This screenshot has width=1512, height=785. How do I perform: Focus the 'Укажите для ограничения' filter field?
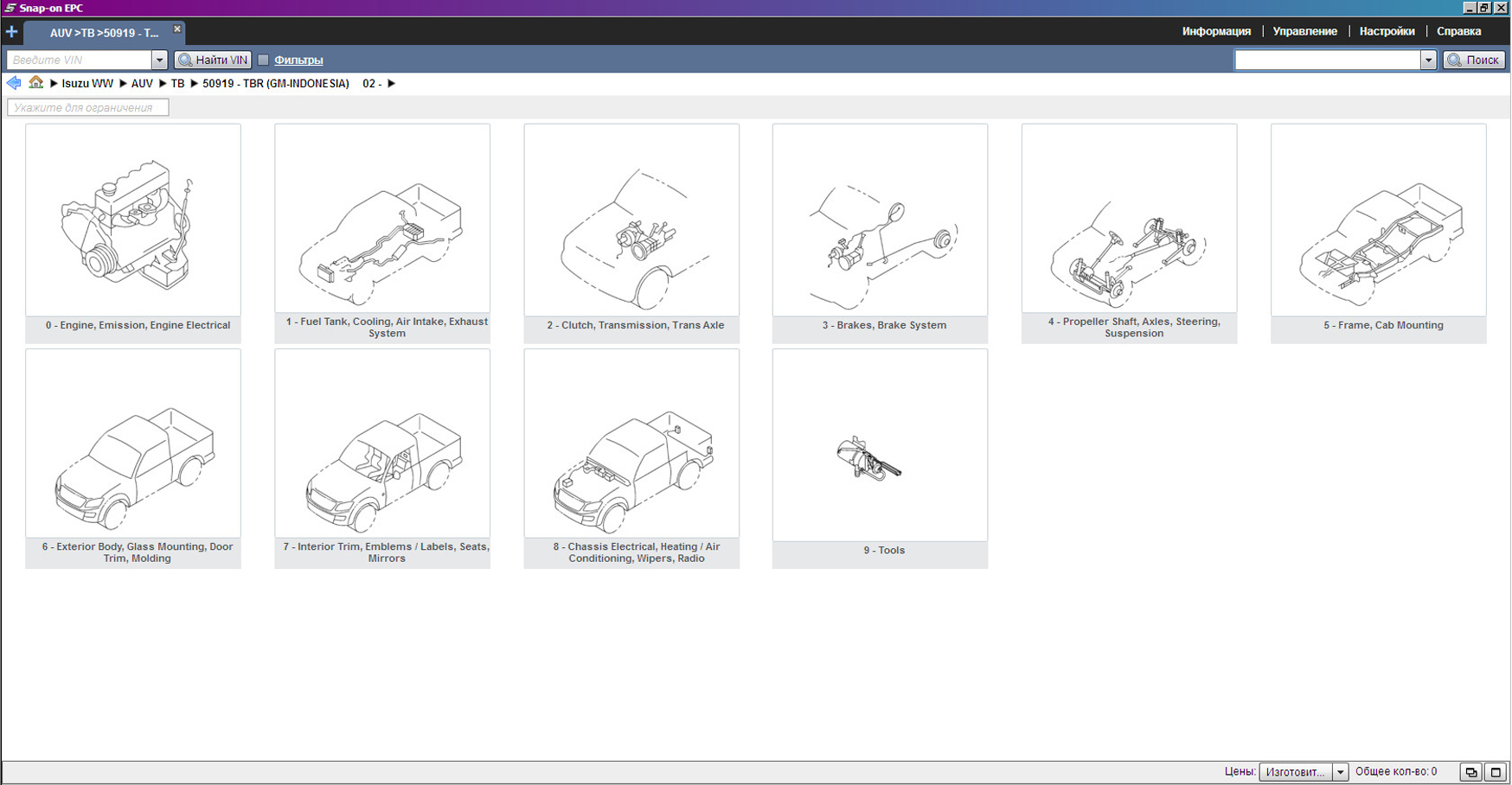pos(88,107)
